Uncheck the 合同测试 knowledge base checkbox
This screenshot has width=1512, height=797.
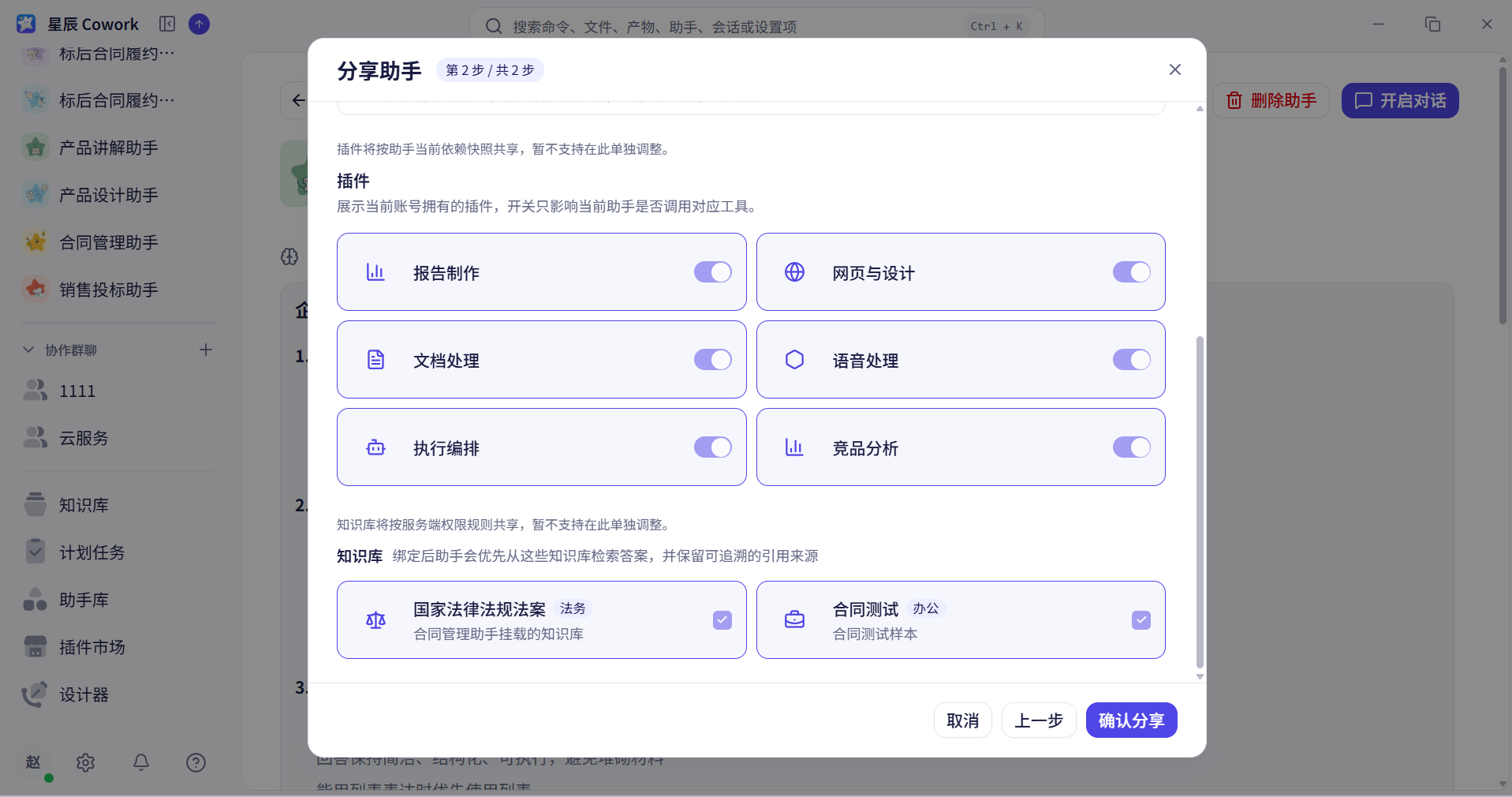point(1141,620)
